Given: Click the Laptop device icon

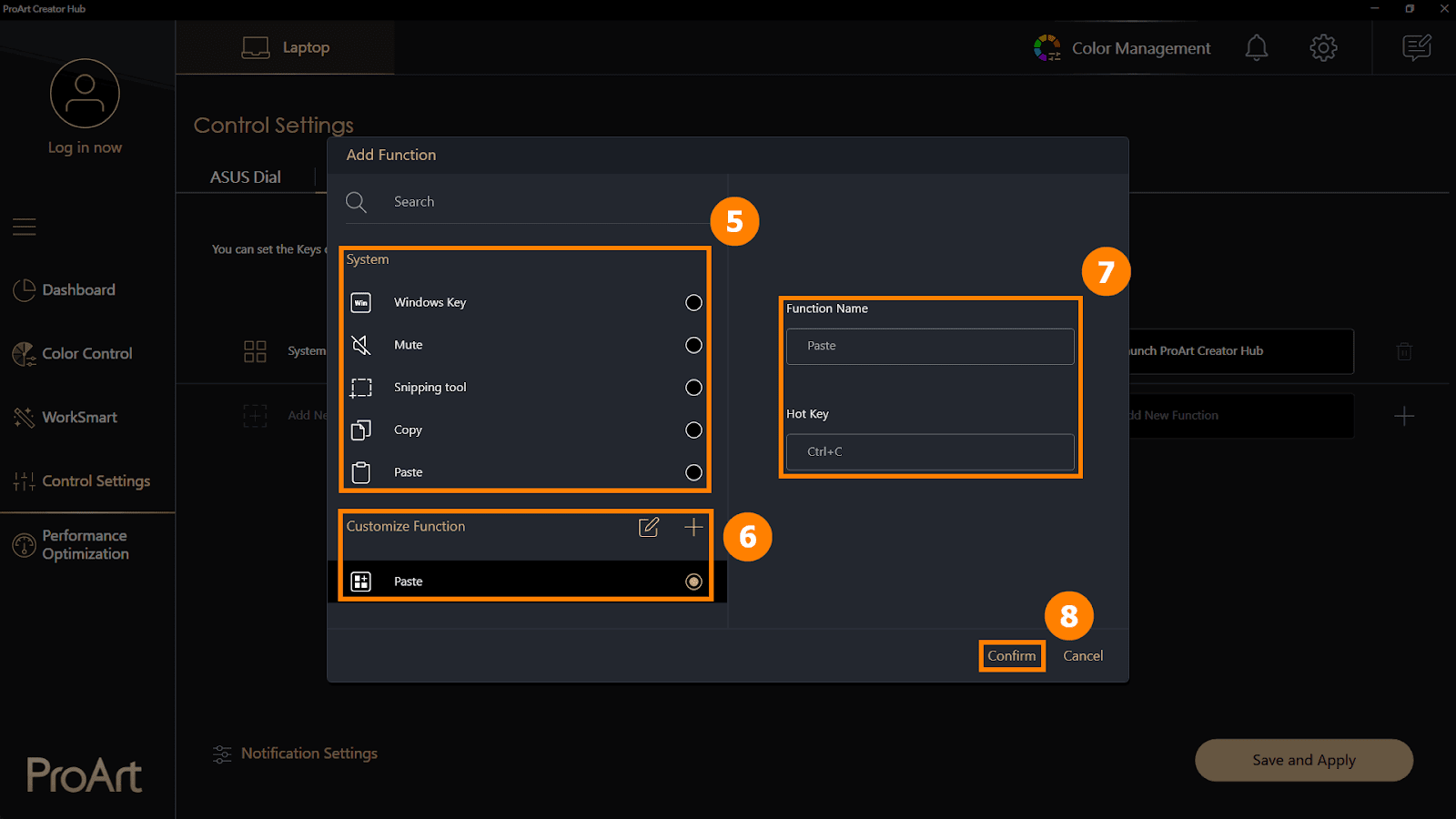Looking at the screenshot, I should (x=256, y=47).
